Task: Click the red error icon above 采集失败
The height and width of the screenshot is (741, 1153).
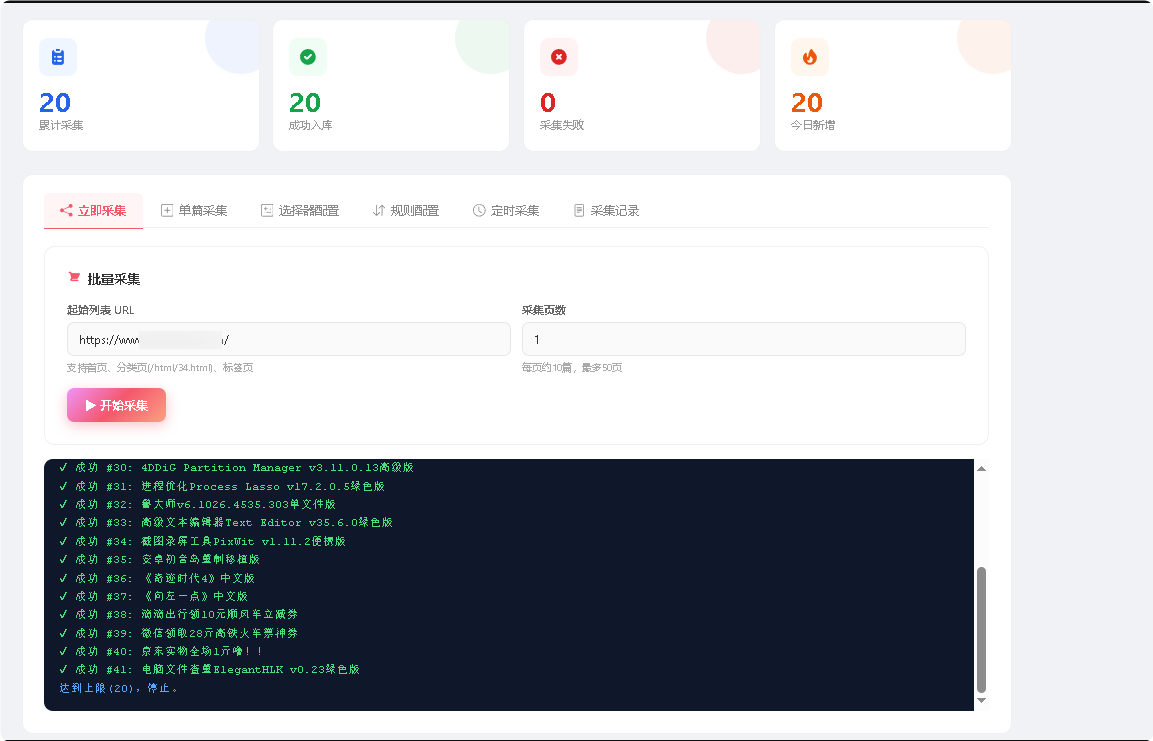Action: pyautogui.click(x=559, y=57)
